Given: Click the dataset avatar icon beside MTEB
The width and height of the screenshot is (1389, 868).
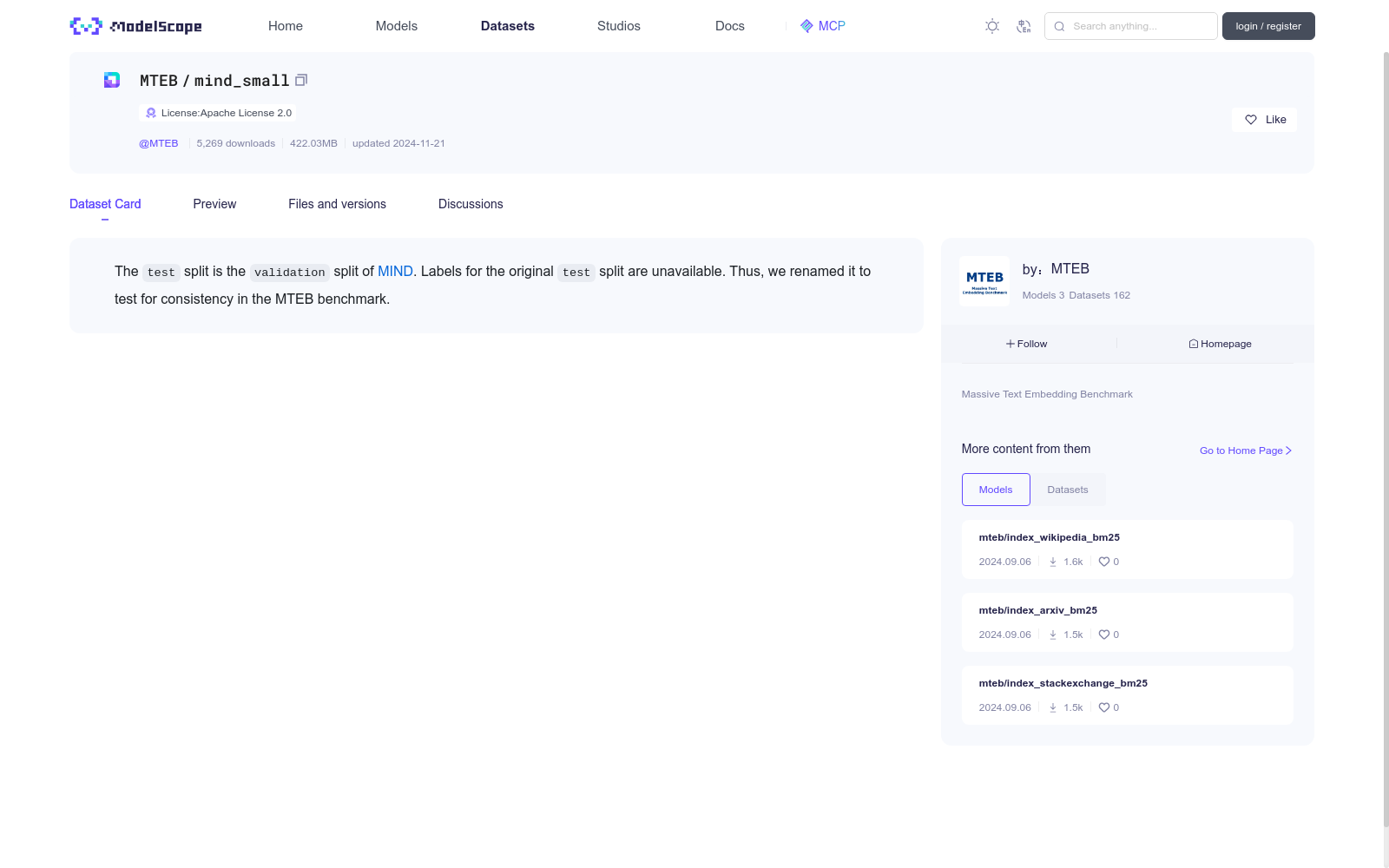Looking at the screenshot, I should pyautogui.click(x=112, y=80).
